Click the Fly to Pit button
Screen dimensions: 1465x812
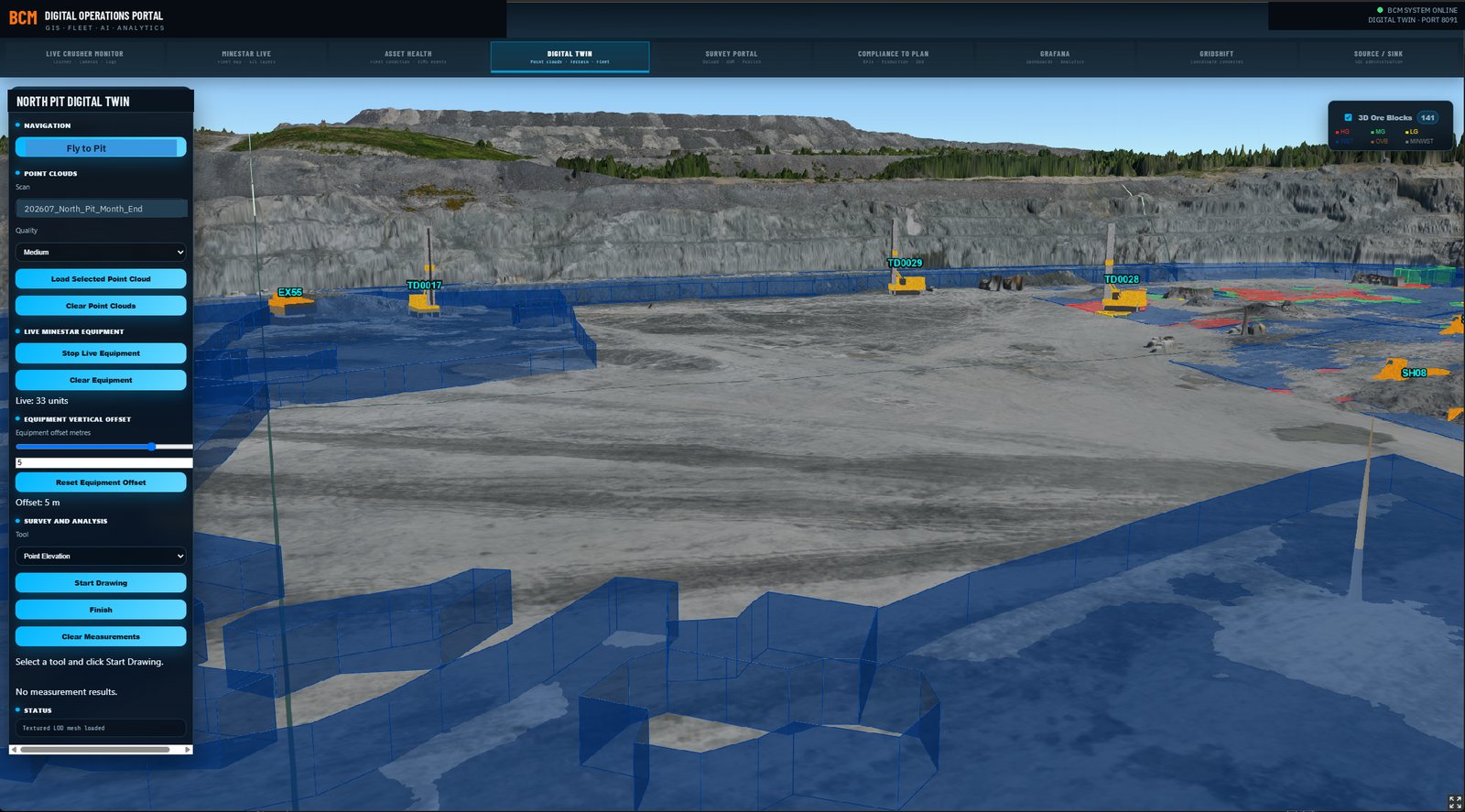click(101, 147)
